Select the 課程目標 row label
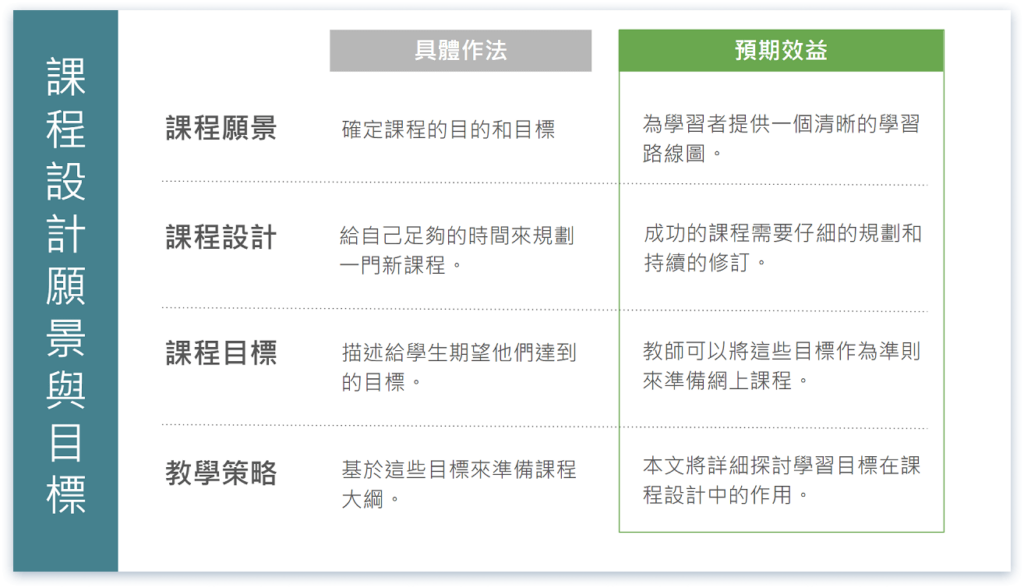1024x588 pixels. coord(221,353)
